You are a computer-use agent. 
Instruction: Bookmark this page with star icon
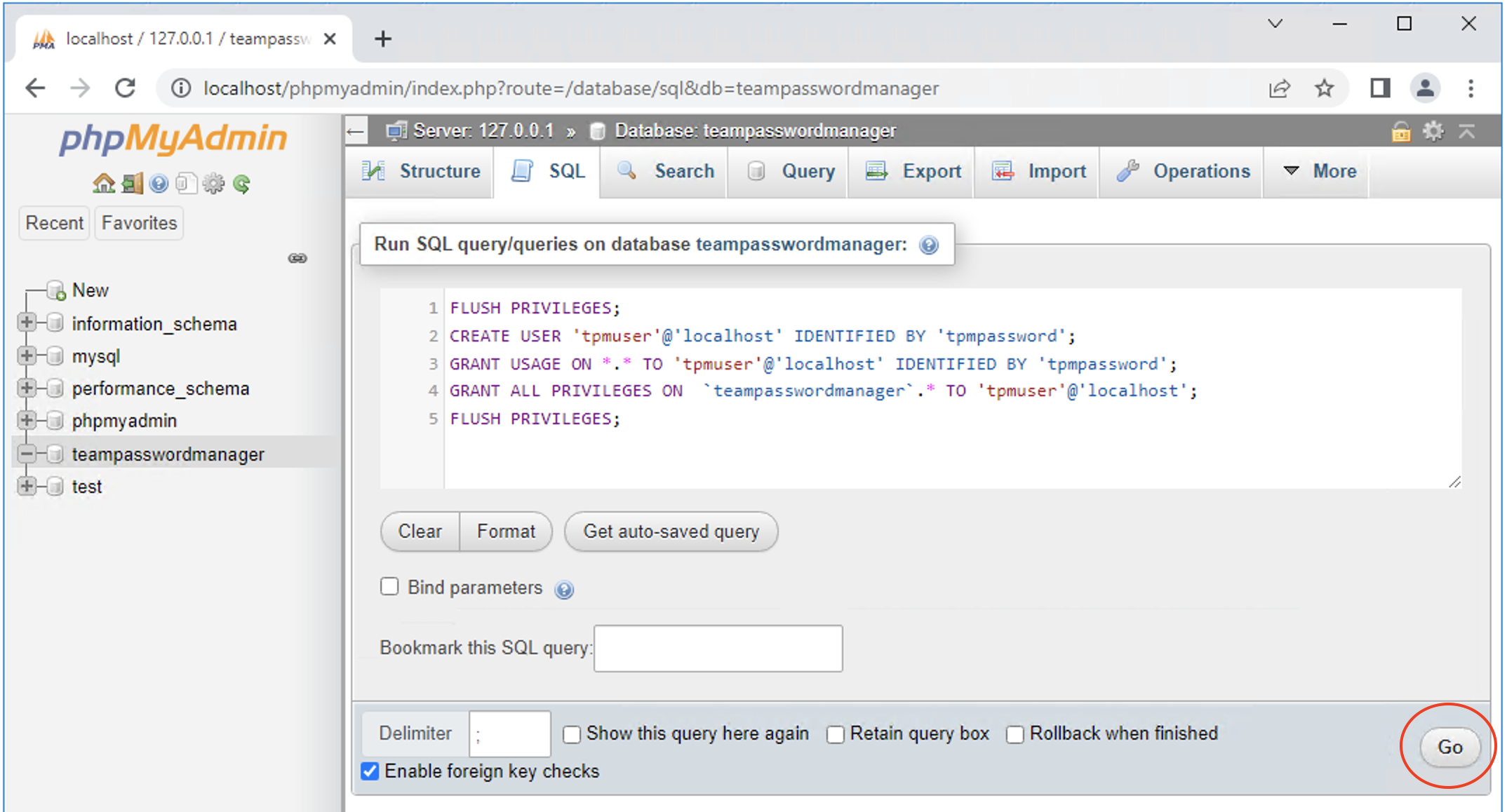pos(1324,88)
